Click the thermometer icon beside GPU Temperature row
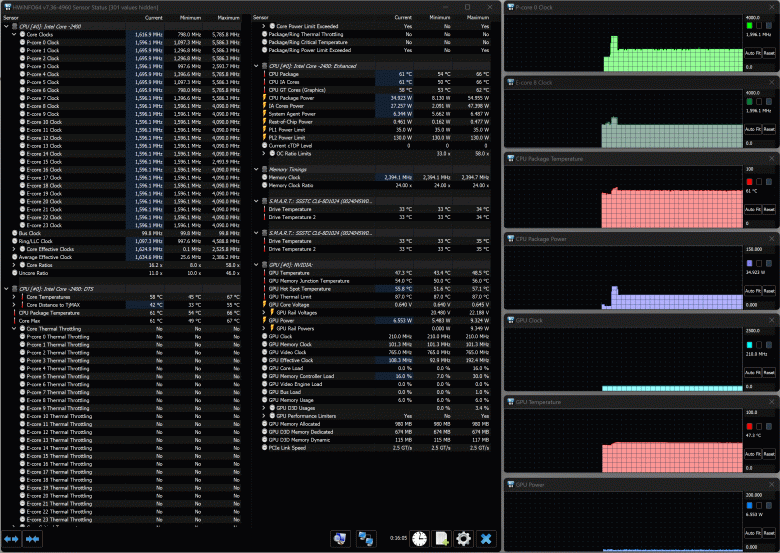Screen dimensions: 780x553 coord(265,273)
